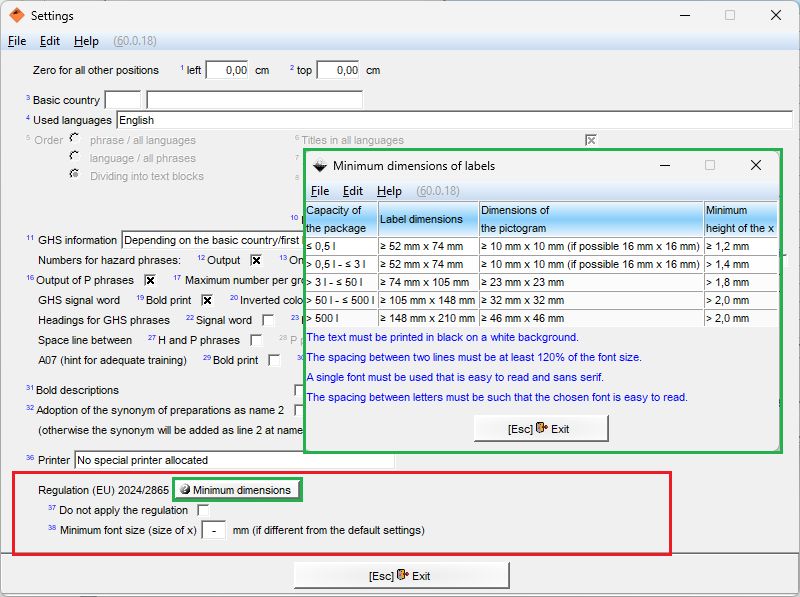Click the Capacity of the package column header
Image resolution: width=800 pixels, height=597 pixels.
pos(341,219)
